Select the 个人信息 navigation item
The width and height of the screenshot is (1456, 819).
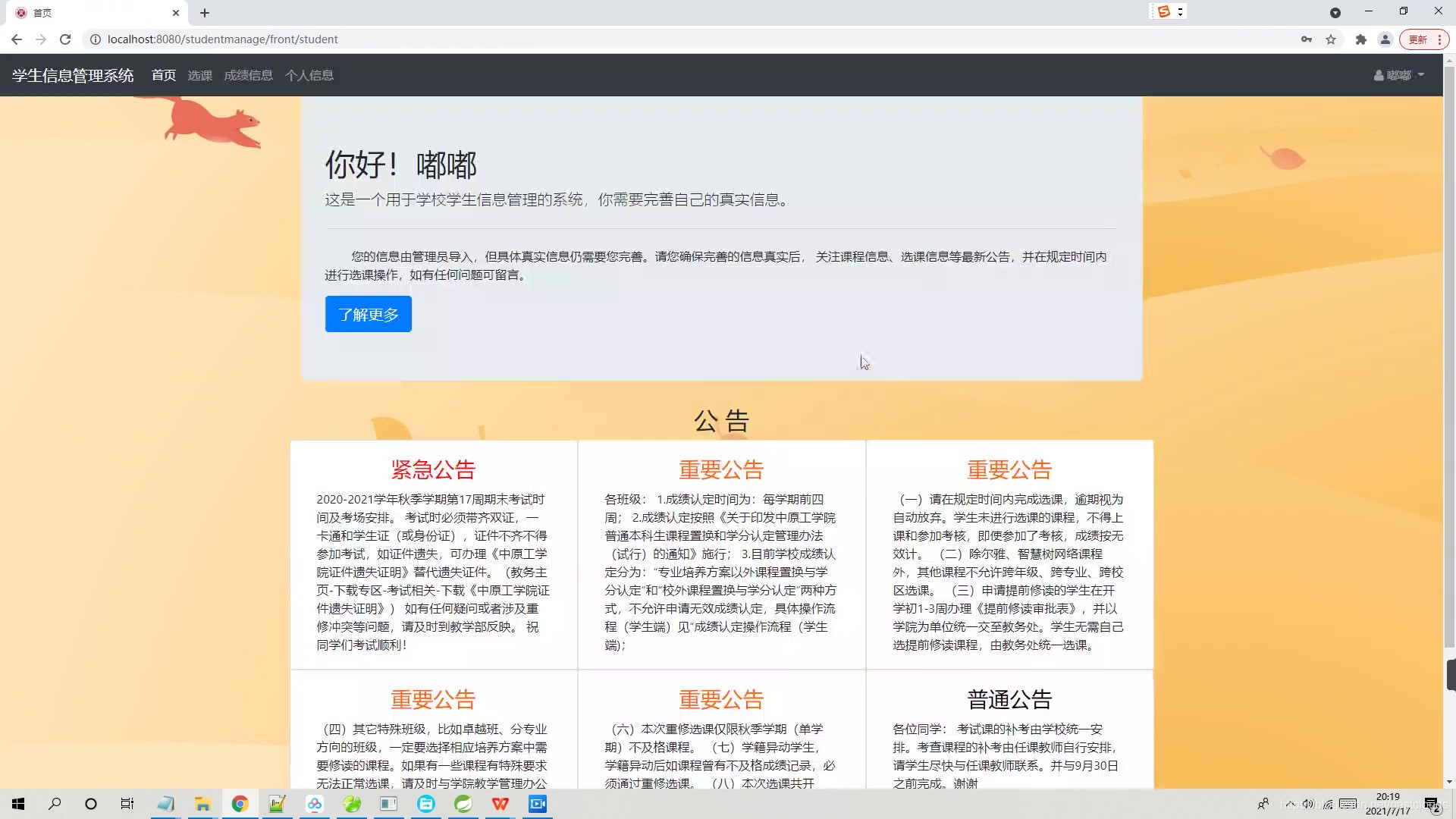coord(309,74)
